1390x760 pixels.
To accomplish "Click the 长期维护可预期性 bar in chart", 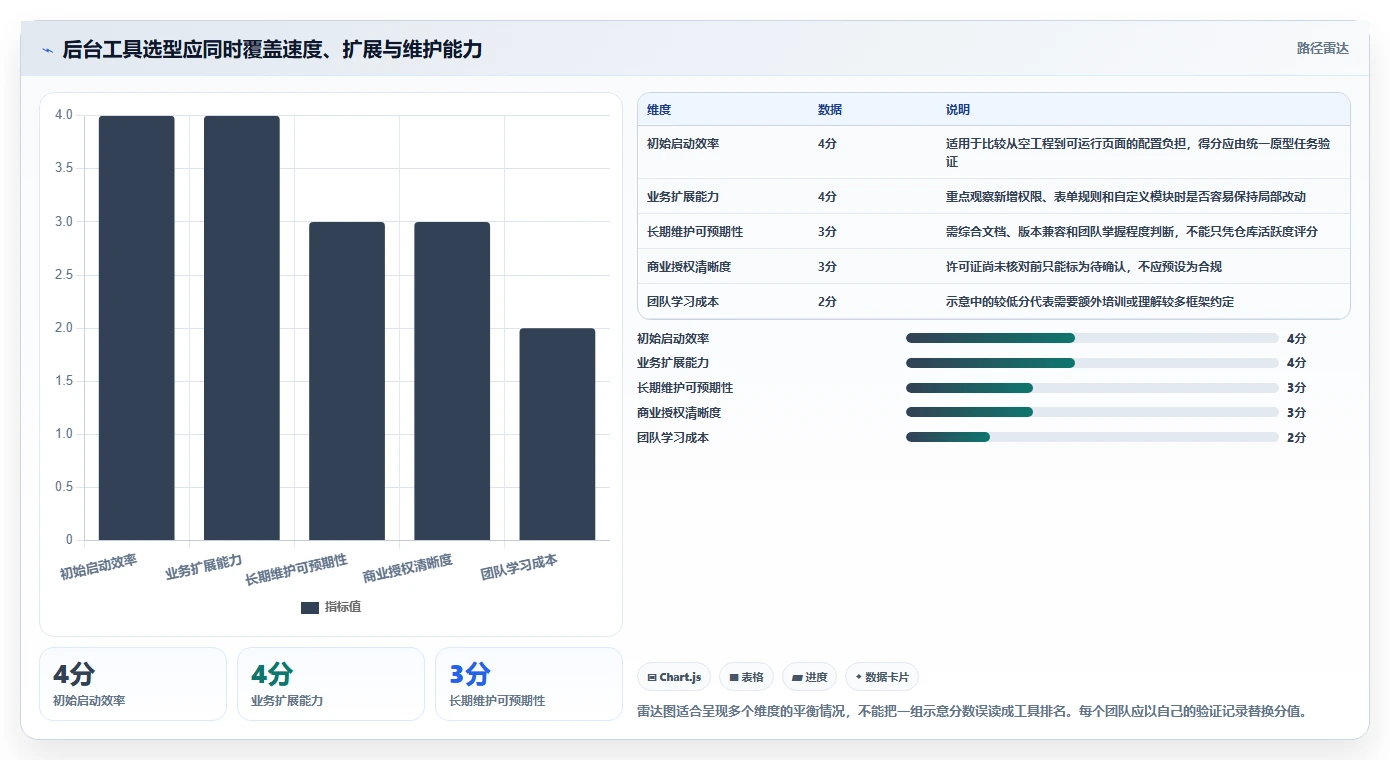I will point(347,381).
